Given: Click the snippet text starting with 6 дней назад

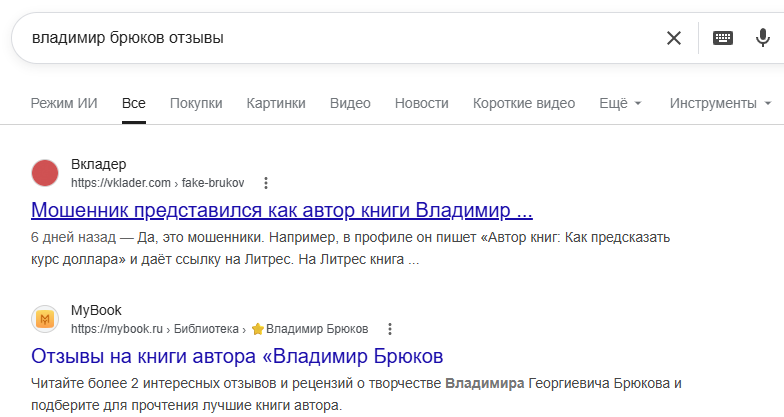Looking at the screenshot, I should pyautogui.click(x=350, y=248).
